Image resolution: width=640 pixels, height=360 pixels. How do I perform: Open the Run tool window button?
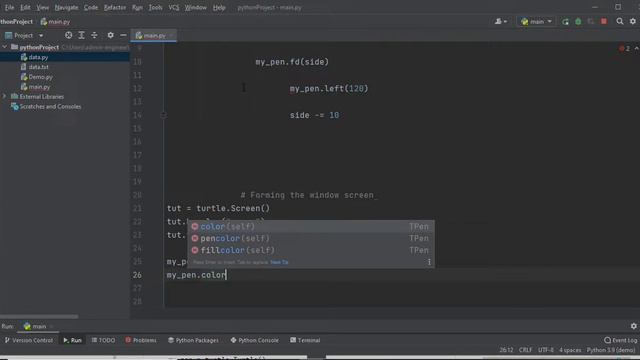pos(73,340)
